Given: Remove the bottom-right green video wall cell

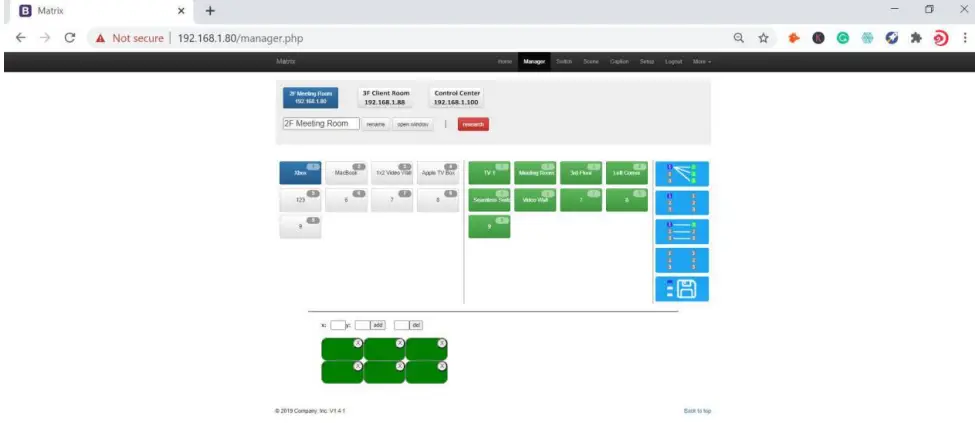Looking at the screenshot, I should 441,366.
